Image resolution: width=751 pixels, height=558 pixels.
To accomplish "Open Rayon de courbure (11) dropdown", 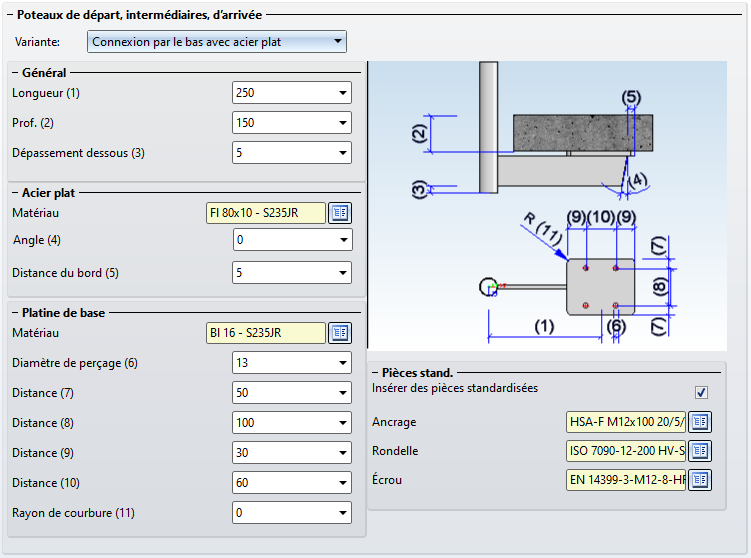I will [x=343, y=513].
